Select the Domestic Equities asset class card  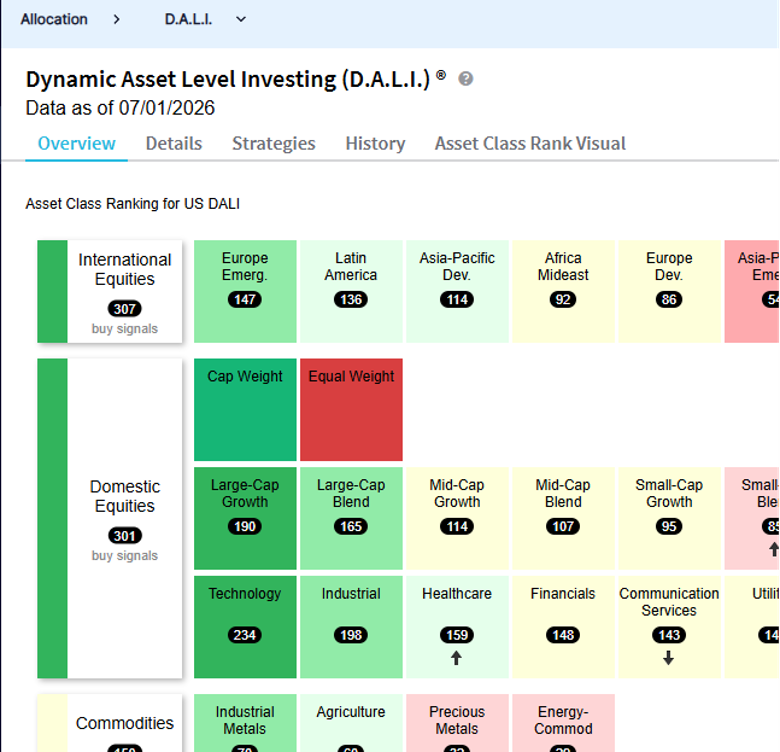[110, 518]
